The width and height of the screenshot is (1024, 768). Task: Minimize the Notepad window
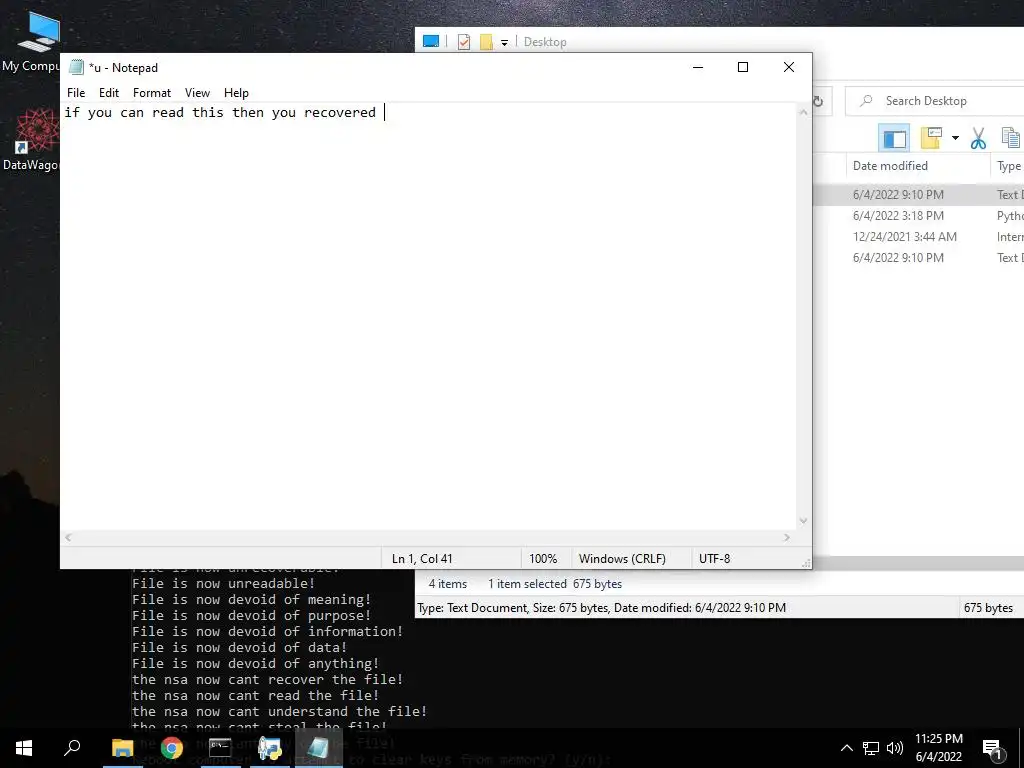coord(697,67)
